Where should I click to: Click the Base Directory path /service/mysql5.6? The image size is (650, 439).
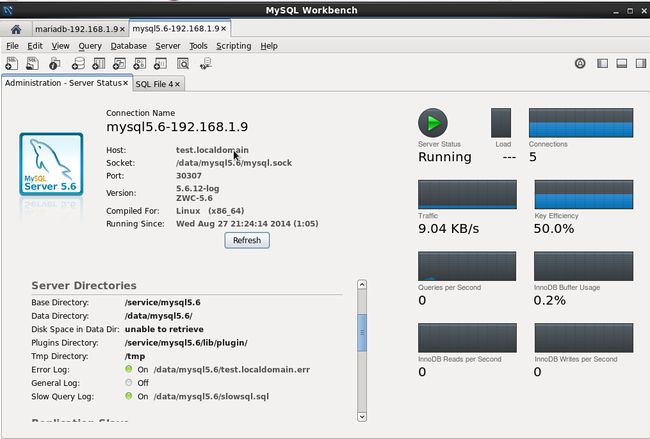pyautogui.click(x=162, y=302)
